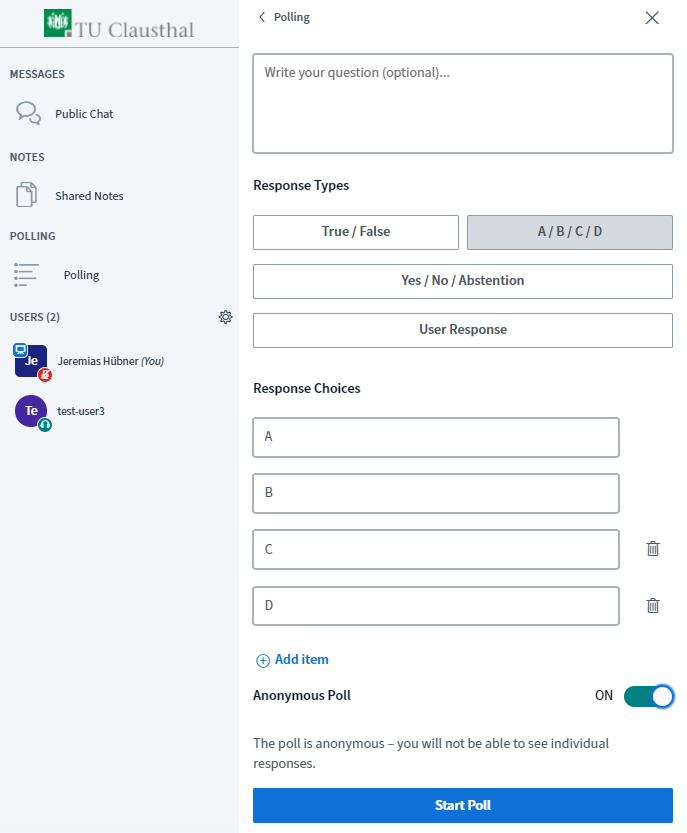Click the plus icon beside Add item
Screen dimensions: 687x833
click(x=263, y=660)
